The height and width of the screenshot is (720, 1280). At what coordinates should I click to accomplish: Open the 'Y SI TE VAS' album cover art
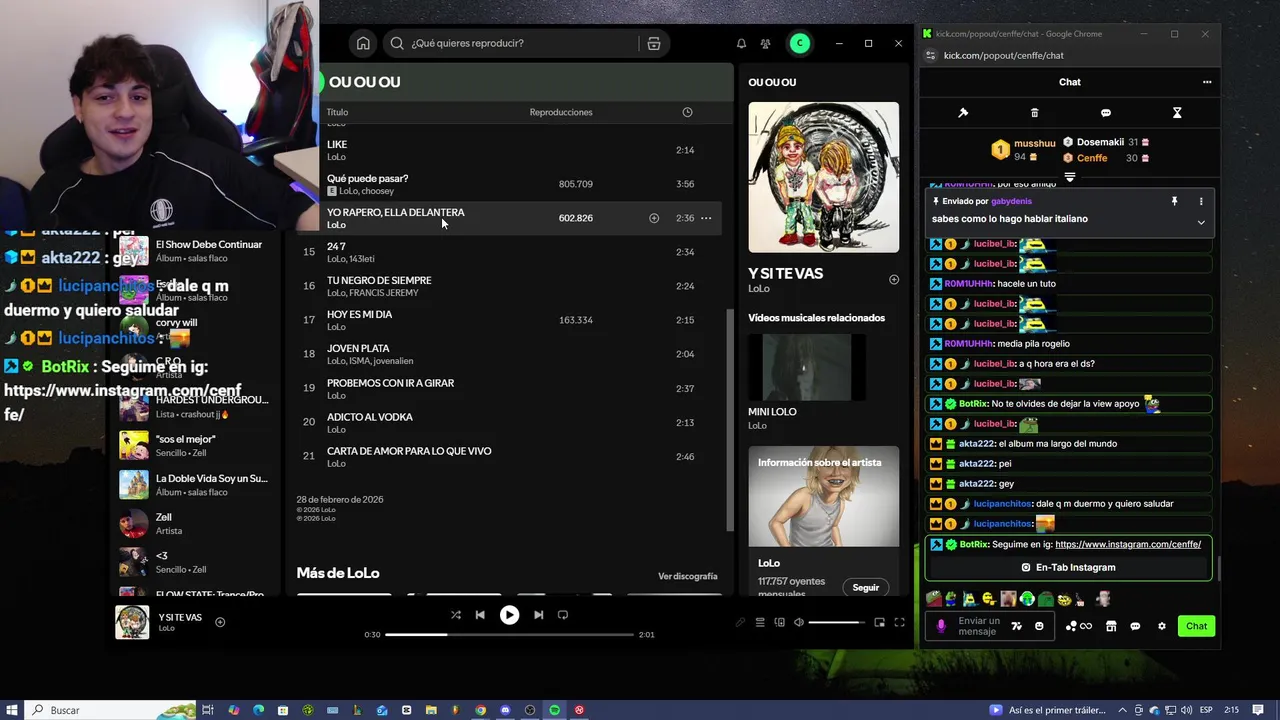824,177
